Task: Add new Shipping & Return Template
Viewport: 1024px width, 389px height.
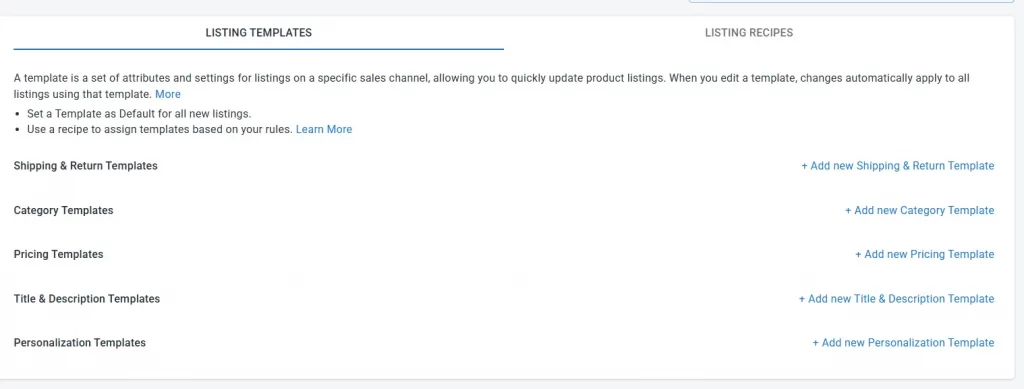Action: [898, 166]
